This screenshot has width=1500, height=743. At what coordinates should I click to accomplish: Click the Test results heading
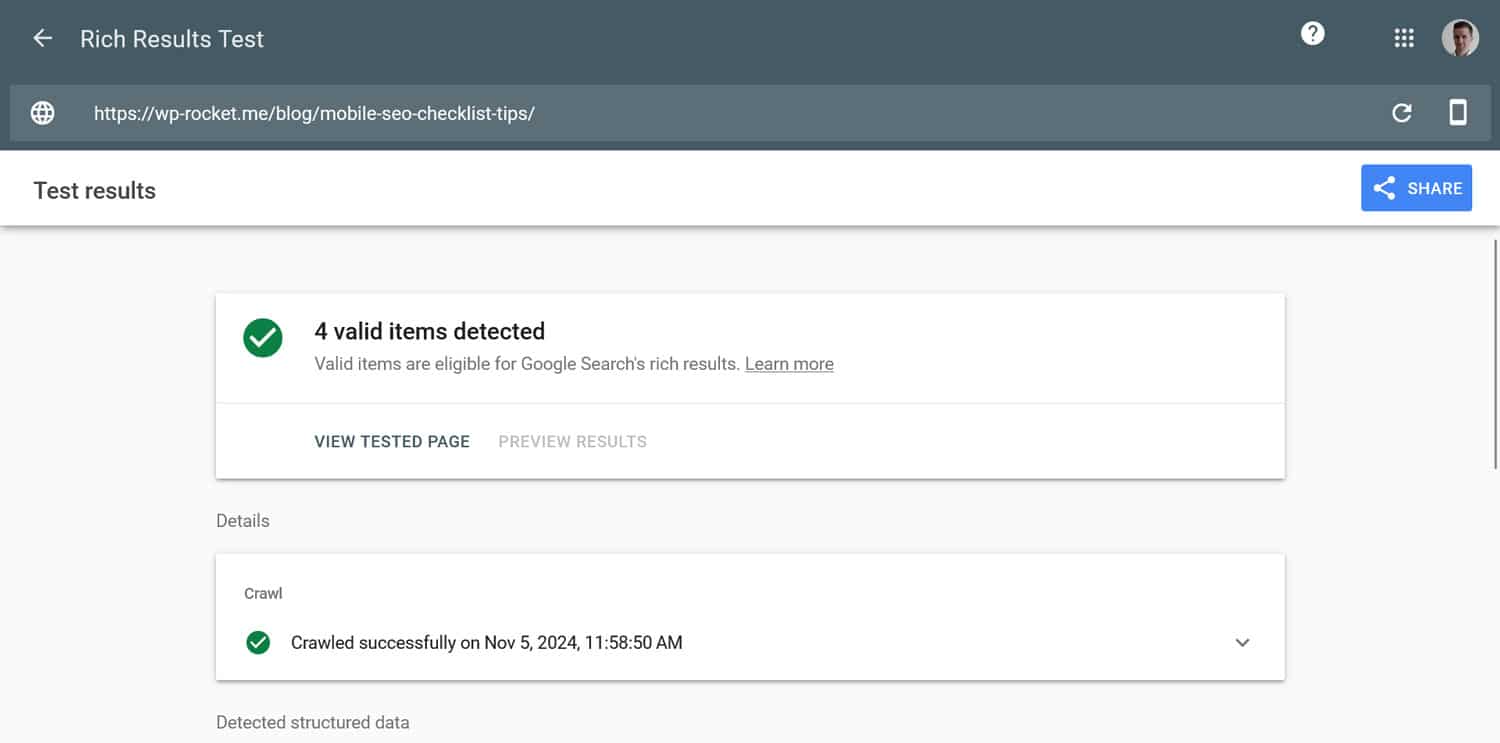[x=94, y=189]
